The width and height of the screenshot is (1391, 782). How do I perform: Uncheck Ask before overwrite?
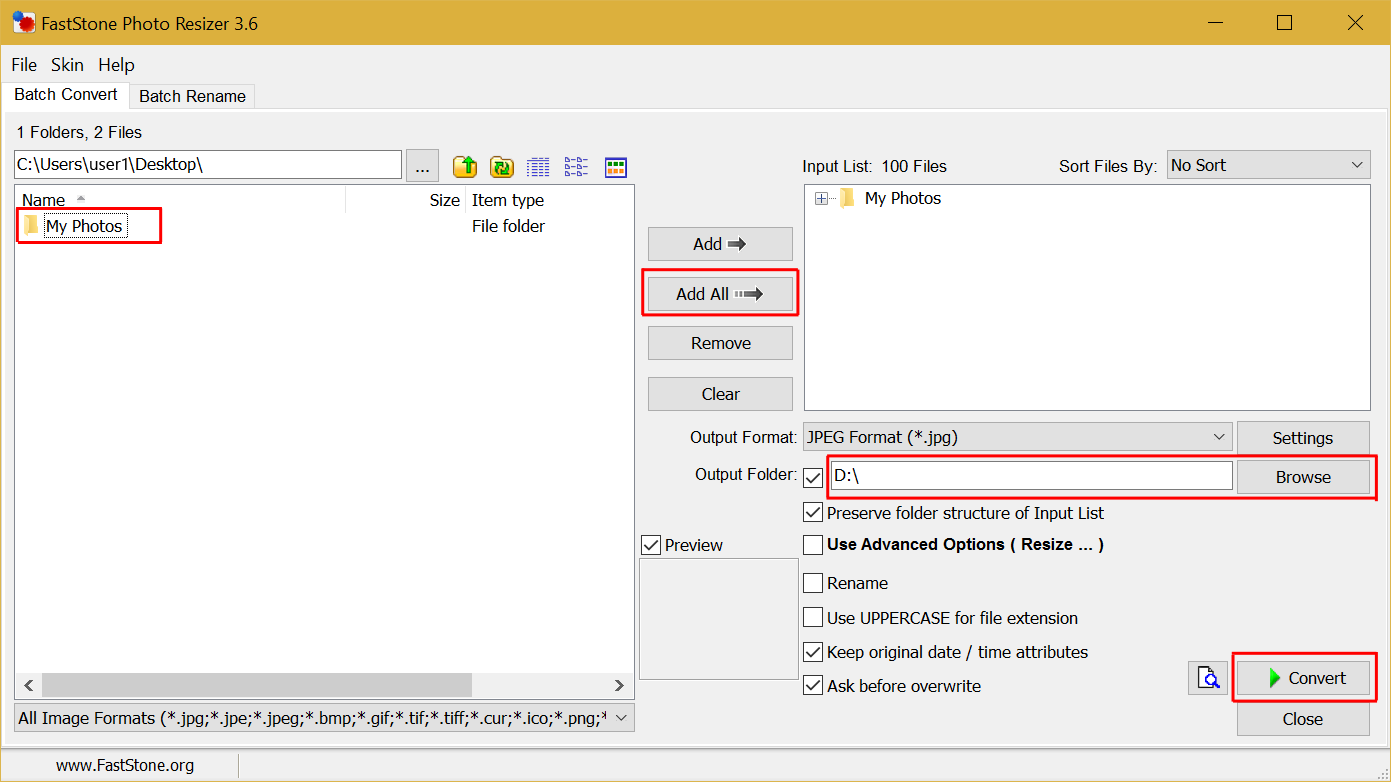coord(813,686)
